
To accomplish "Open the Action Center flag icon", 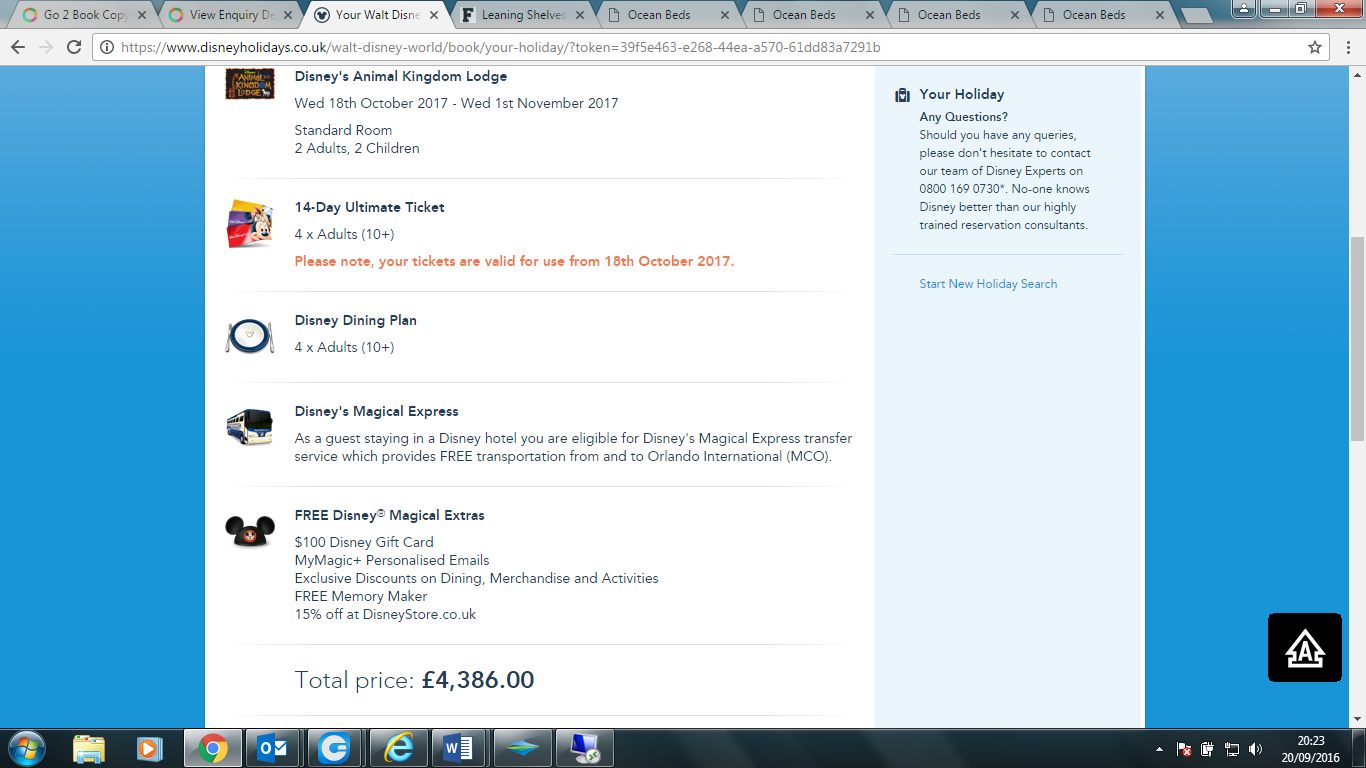I will point(1184,748).
